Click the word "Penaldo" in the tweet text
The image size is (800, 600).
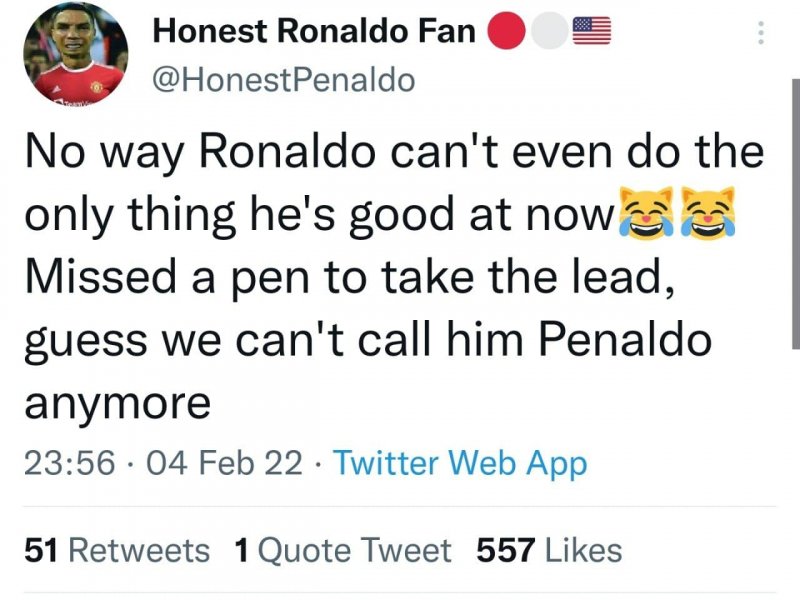pyautogui.click(x=625, y=340)
